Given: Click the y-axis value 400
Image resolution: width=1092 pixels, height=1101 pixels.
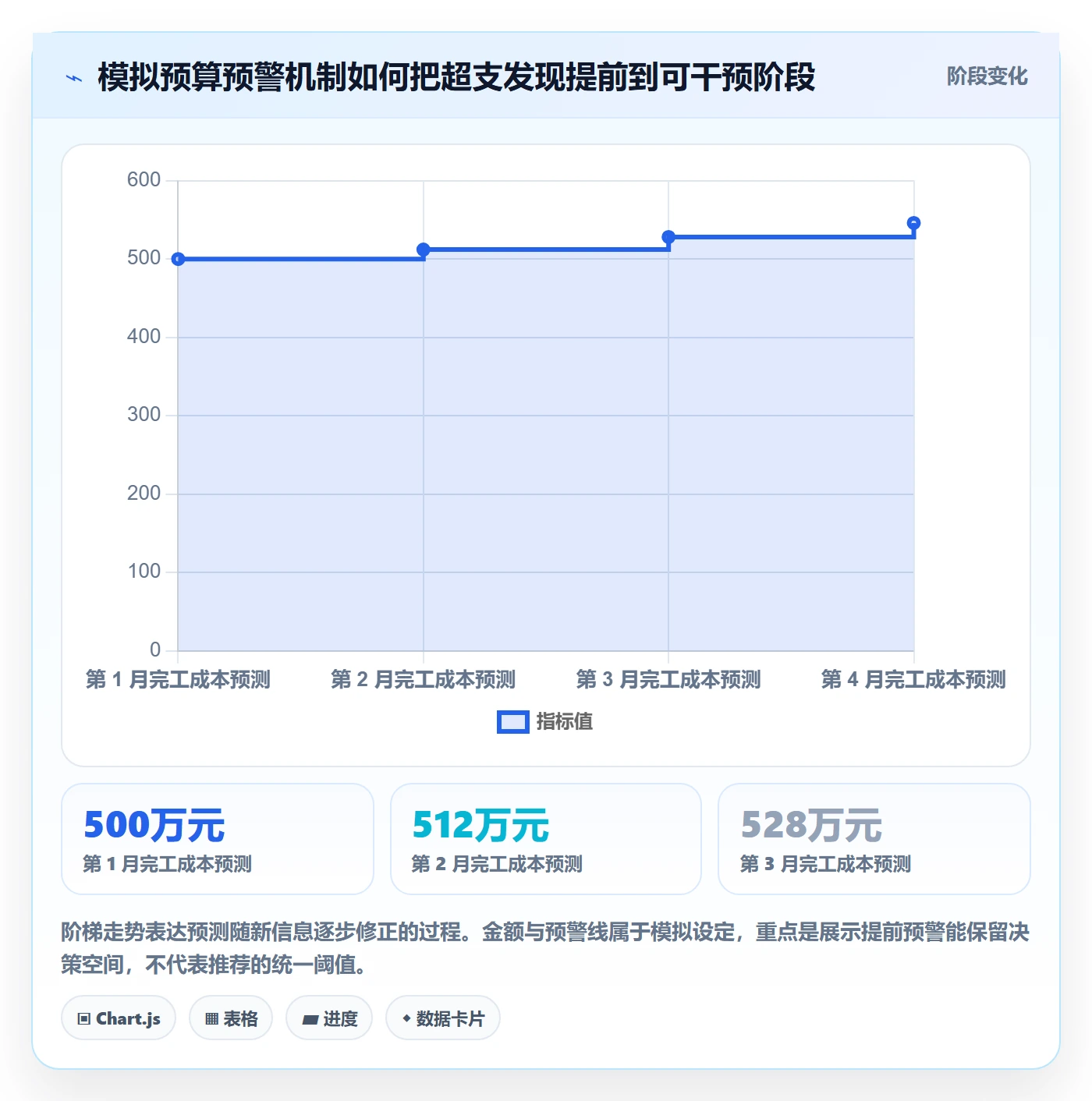Looking at the screenshot, I should click(144, 337).
